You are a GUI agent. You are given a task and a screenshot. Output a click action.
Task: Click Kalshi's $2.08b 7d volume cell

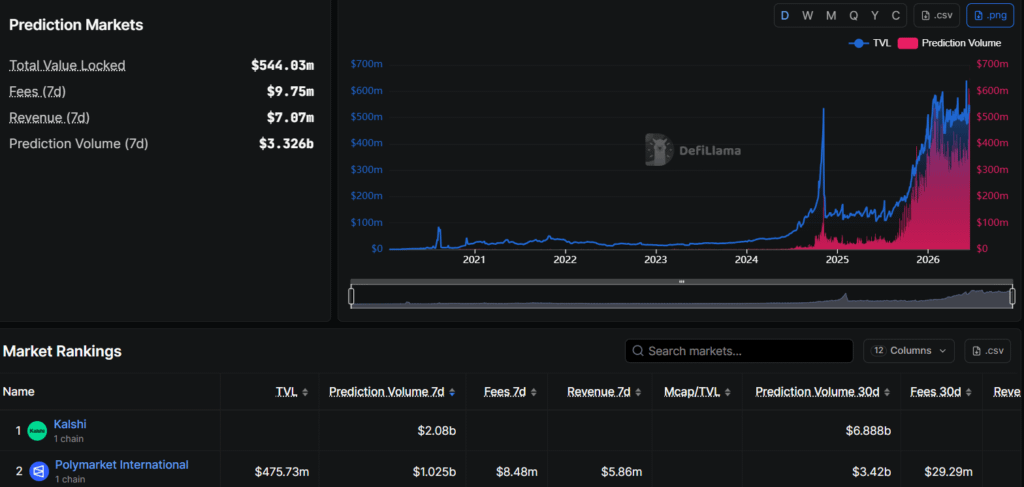point(437,431)
